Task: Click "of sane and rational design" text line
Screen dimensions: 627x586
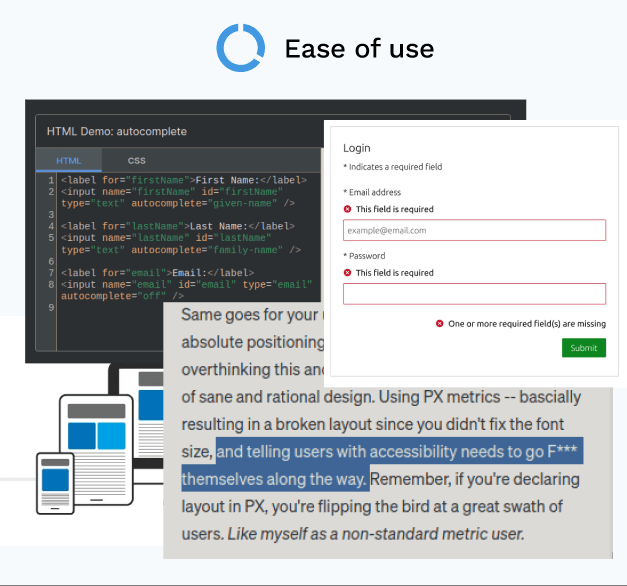Action: (381, 397)
